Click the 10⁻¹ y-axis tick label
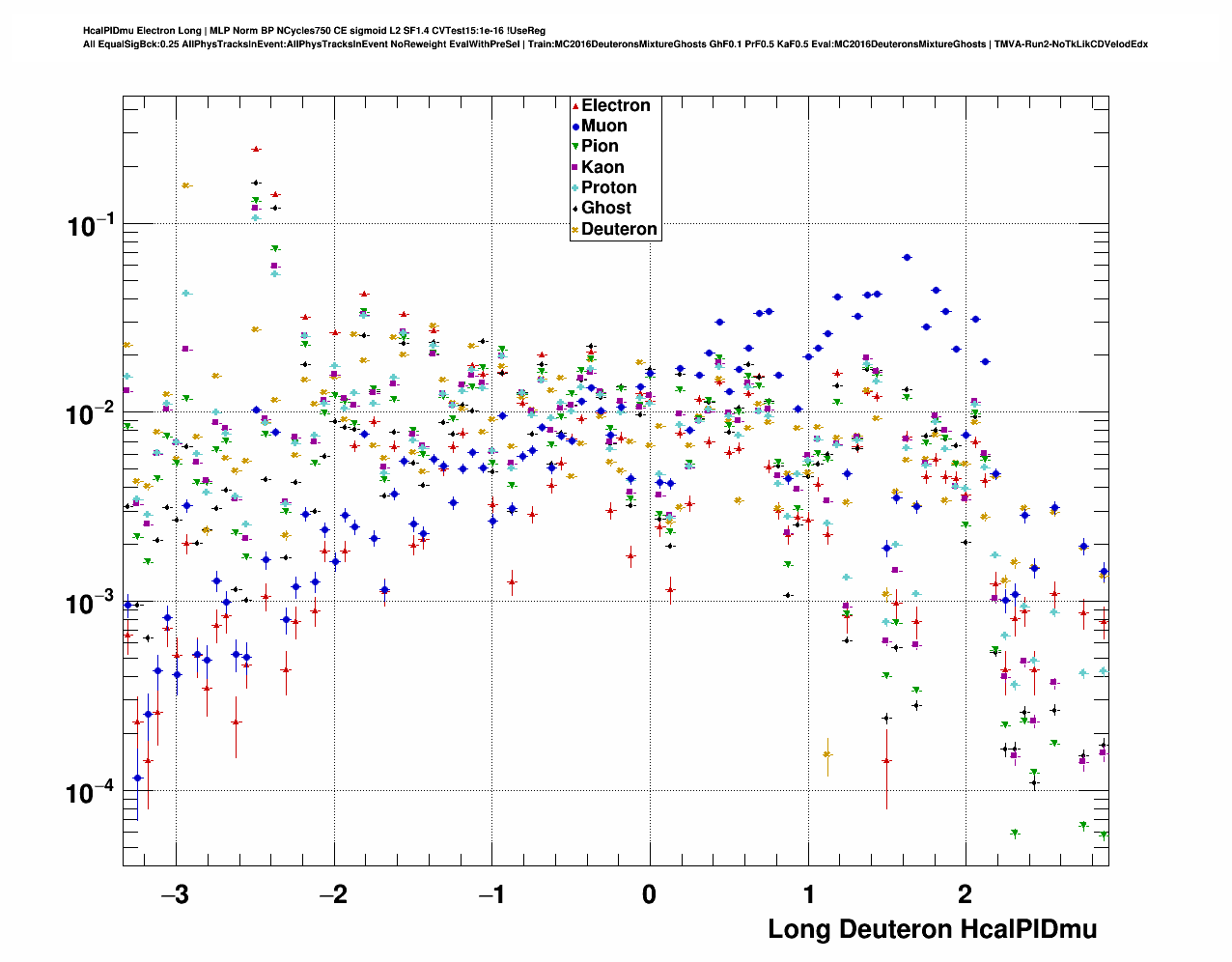The width and height of the screenshot is (1232, 962). coord(91,226)
